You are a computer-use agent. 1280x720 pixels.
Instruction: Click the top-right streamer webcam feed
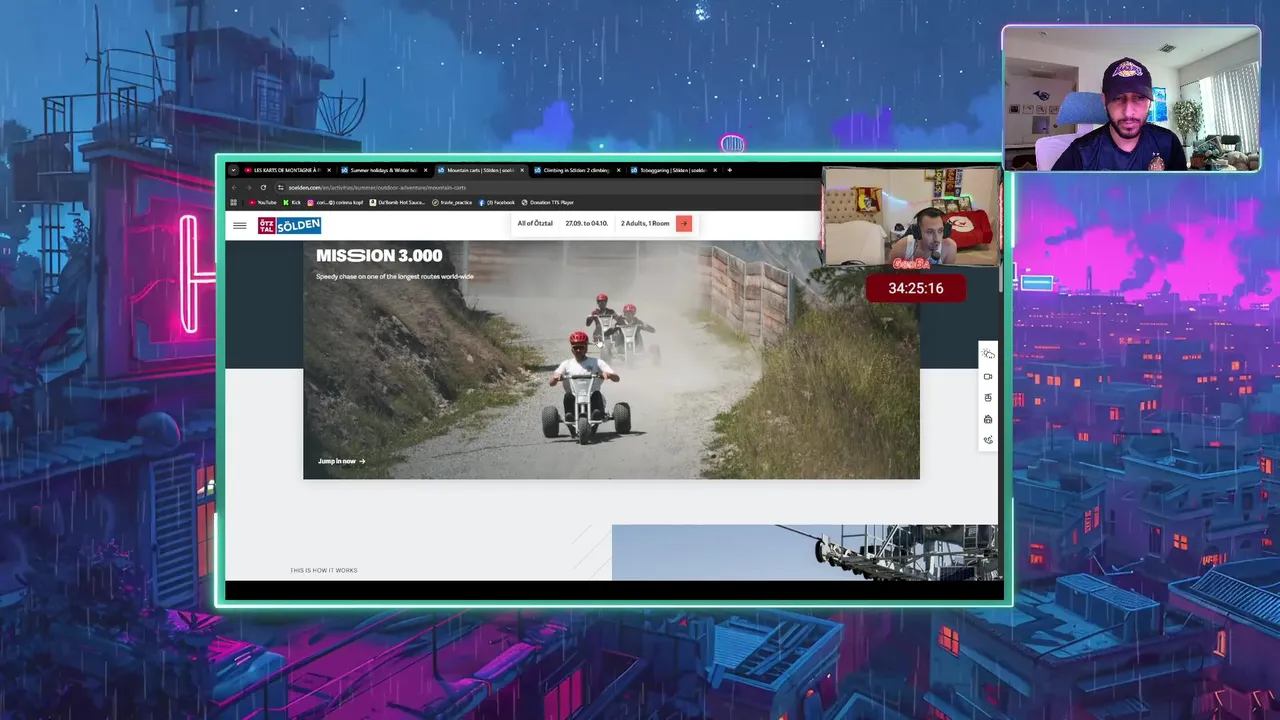(x=1131, y=99)
